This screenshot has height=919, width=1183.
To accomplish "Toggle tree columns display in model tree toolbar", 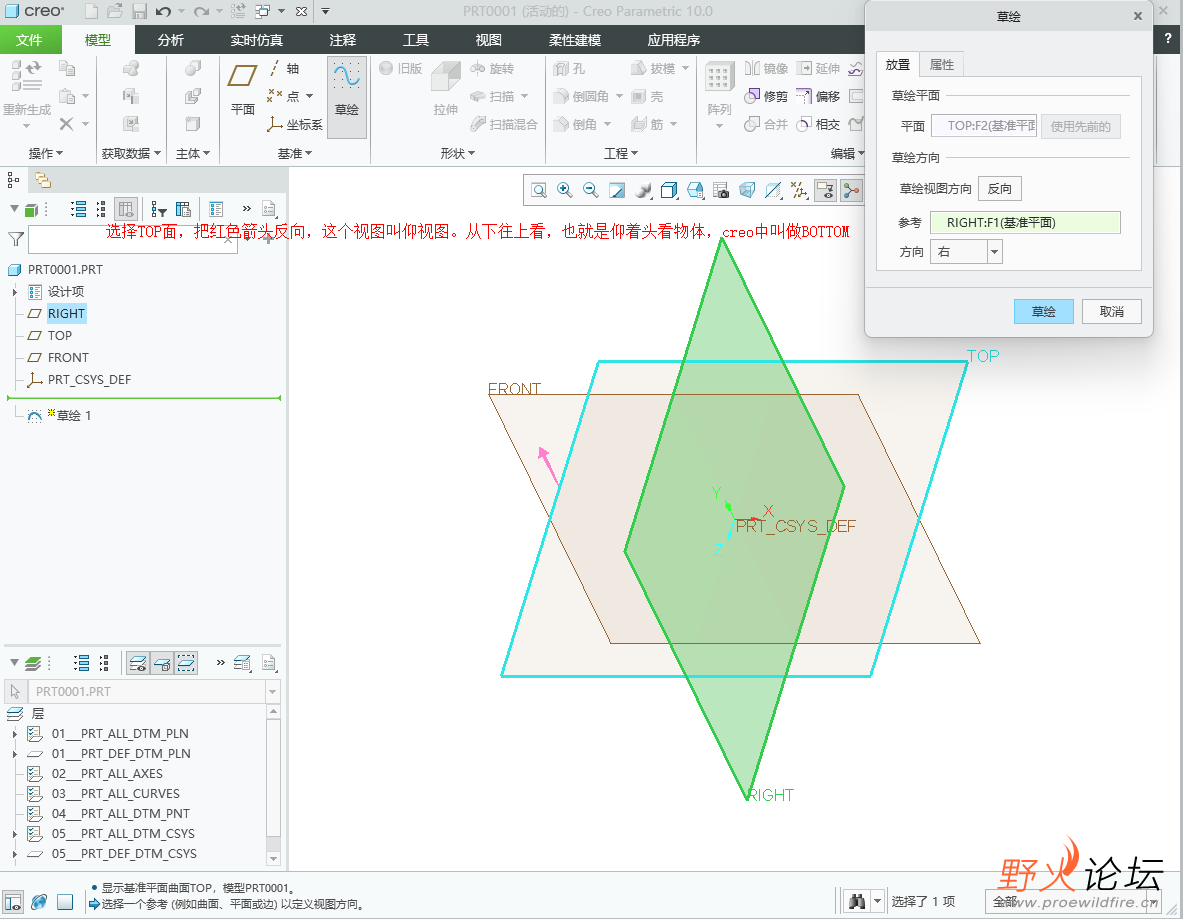I will click(x=126, y=209).
